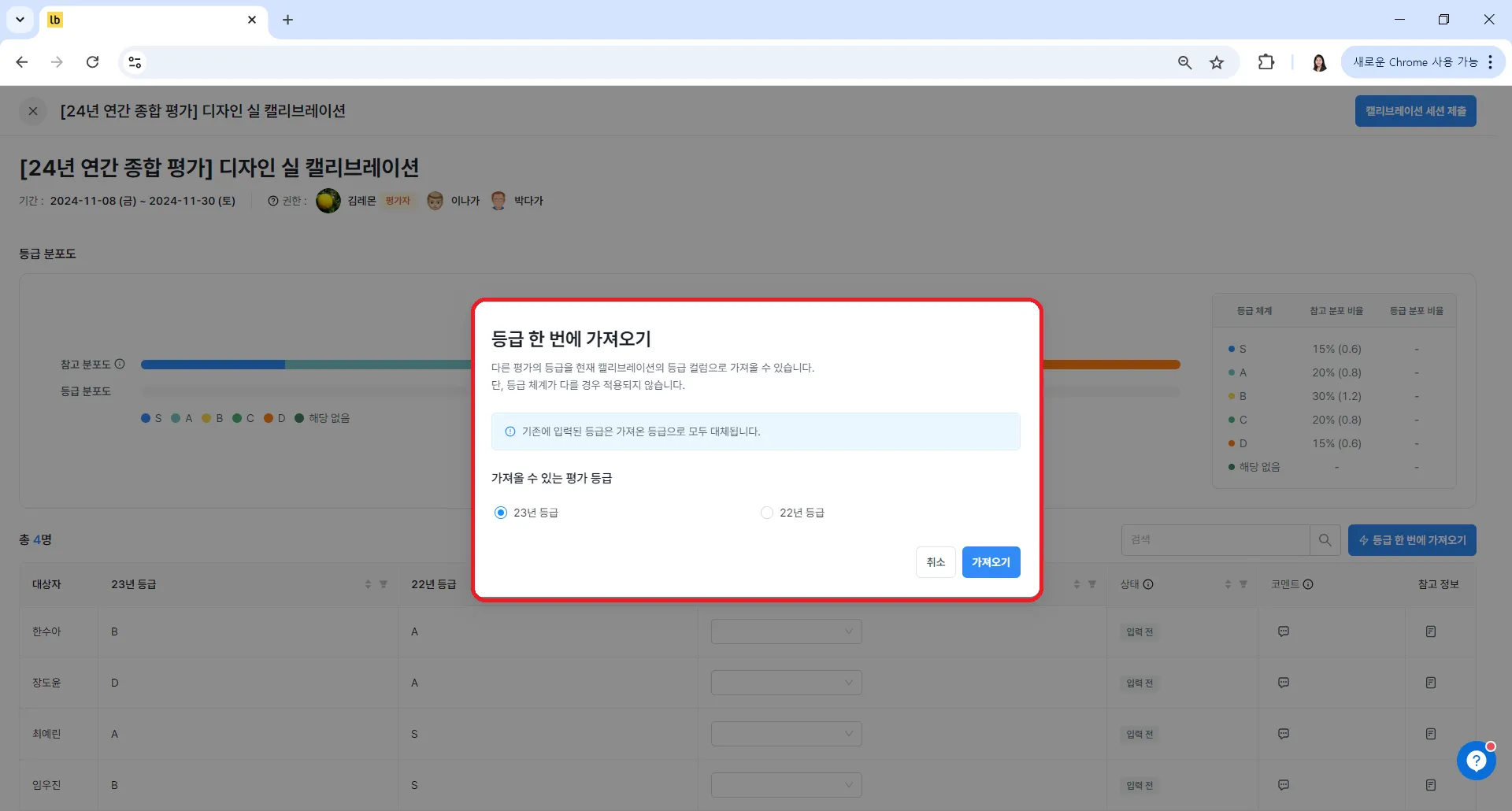Click the info icon next to 코멘트 header

pos(1308,584)
